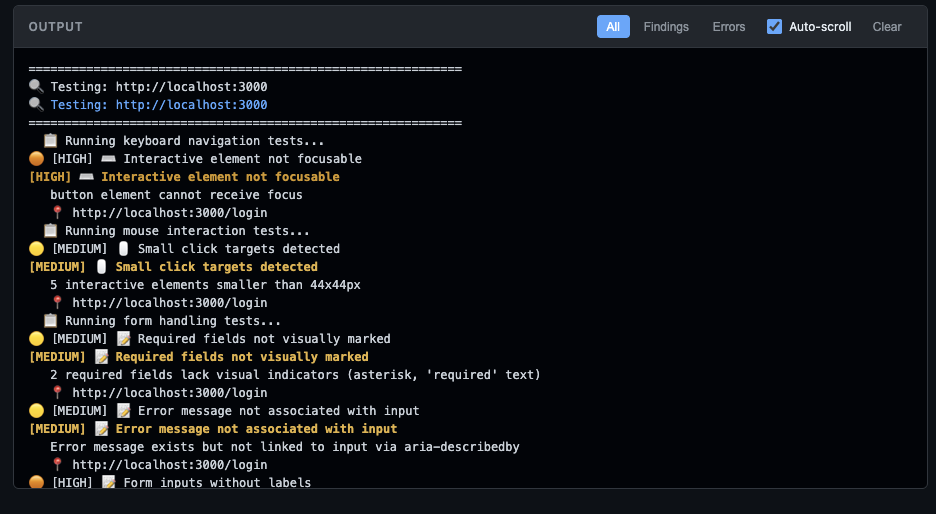Clear the output log
This screenshot has width=936, height=514.
point(886,27)
